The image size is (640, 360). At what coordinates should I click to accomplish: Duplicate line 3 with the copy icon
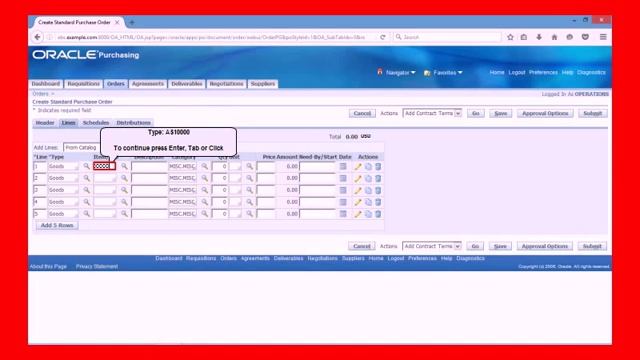(x=368, y=190)
